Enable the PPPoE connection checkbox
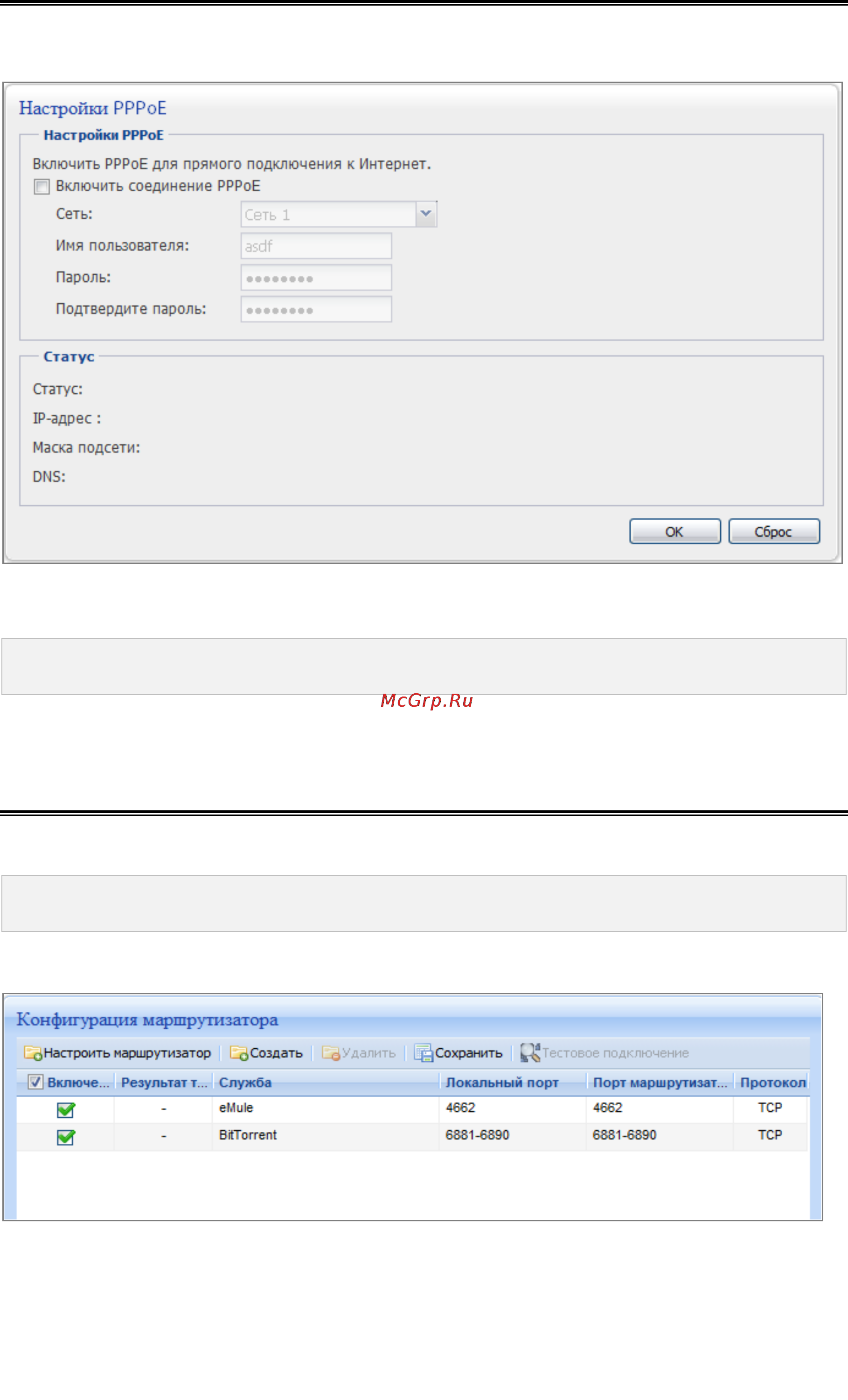Screen dimensions: 848x1400 (42, 186)
